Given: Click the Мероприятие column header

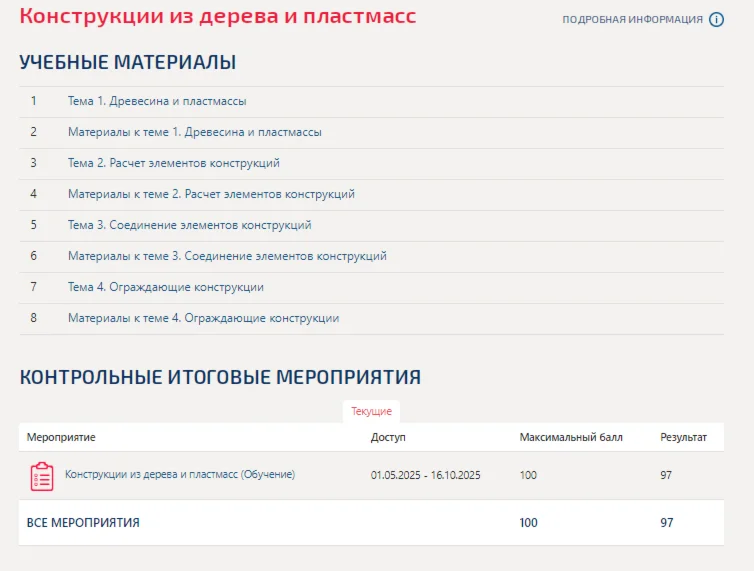Looking at the screenshot, I should point(61,437).
